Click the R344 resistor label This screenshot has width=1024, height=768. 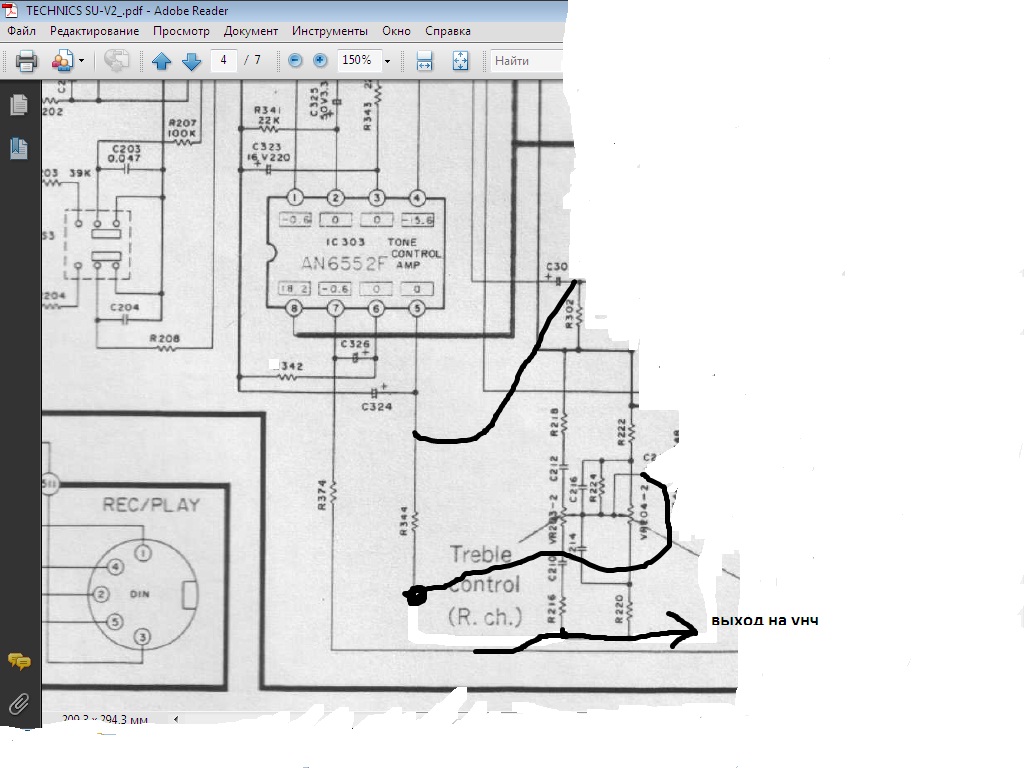coord(404,520)
